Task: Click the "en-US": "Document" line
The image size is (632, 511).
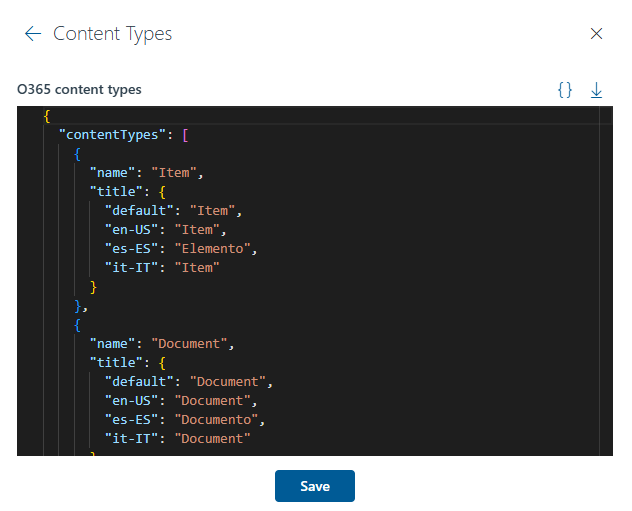Action: pyautogui.click(x=181, y=401)
